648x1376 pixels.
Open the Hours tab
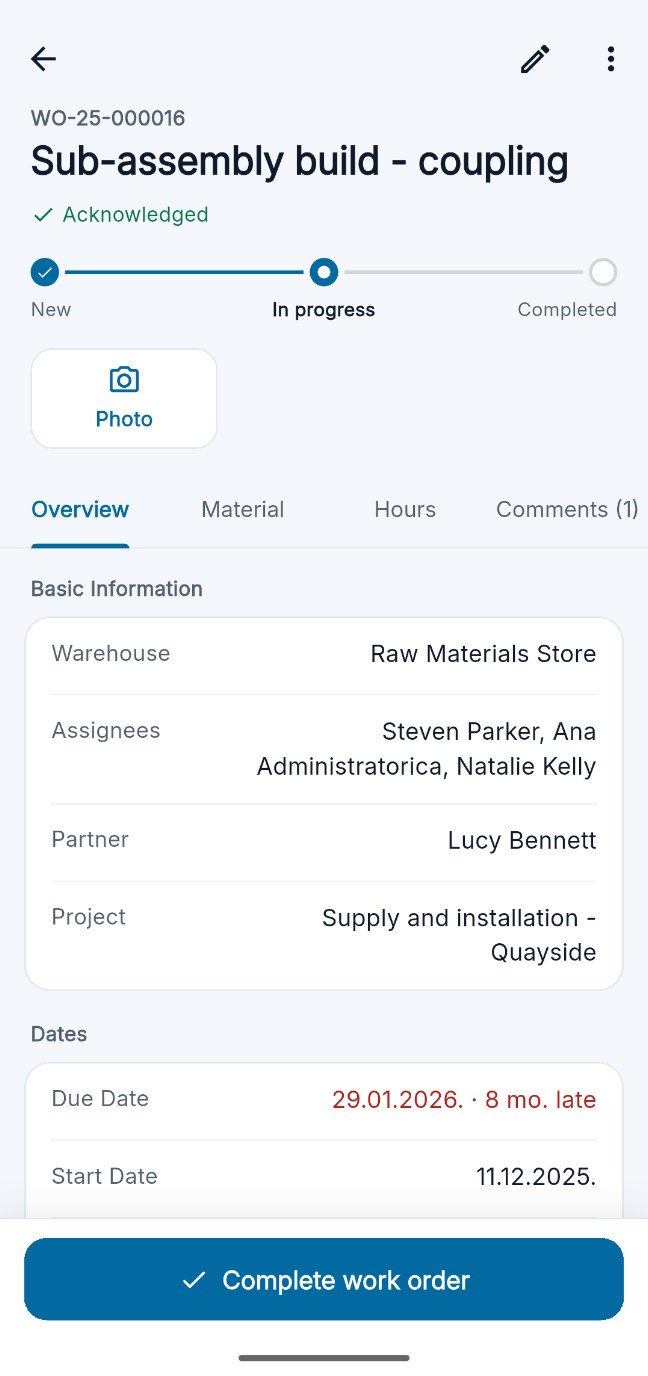(x=405, y=510)
